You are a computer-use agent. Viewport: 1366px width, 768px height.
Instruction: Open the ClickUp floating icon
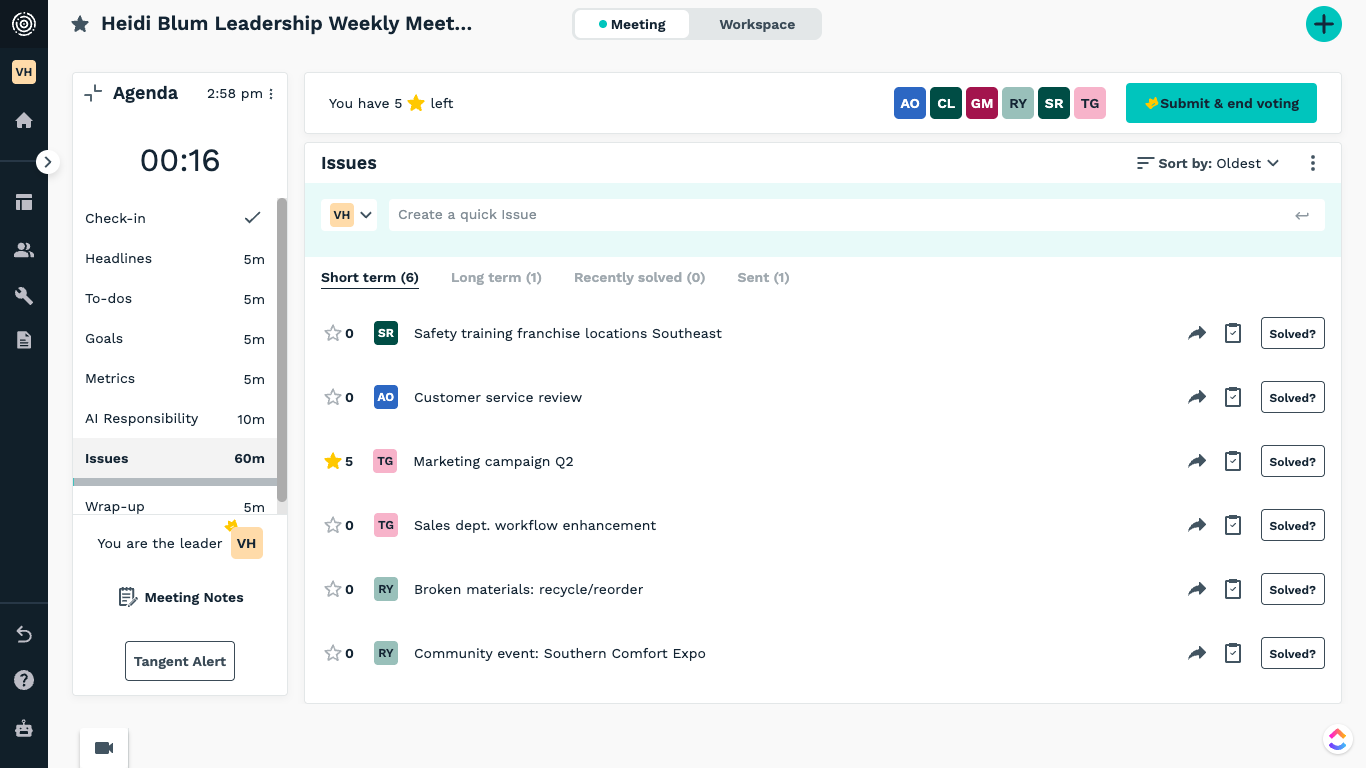pyautogui.click(x=1338, y=739)
